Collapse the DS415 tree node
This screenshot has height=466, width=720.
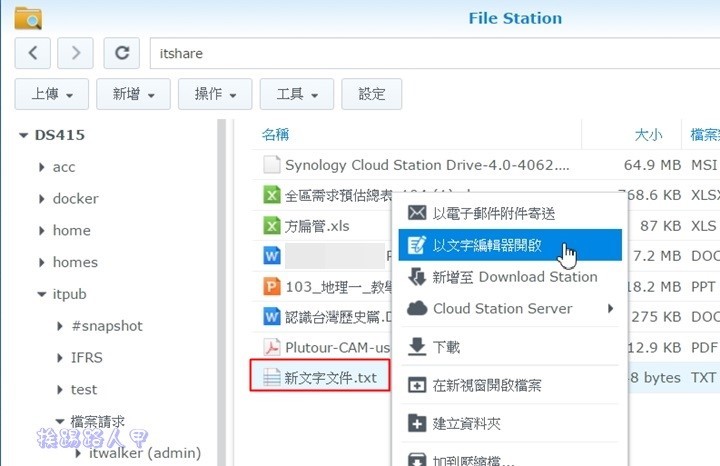(x=23, y=135)
